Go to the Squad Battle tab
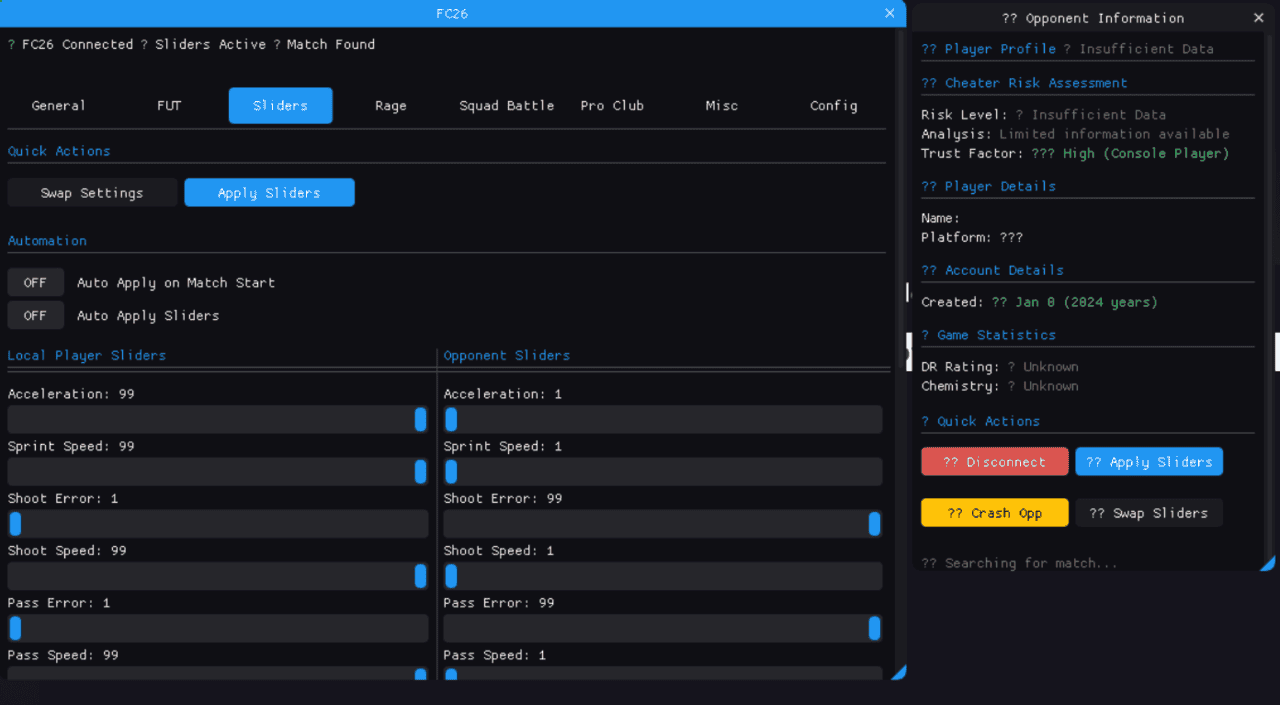This screenshot has height=705, width=1280. [506, 106]
